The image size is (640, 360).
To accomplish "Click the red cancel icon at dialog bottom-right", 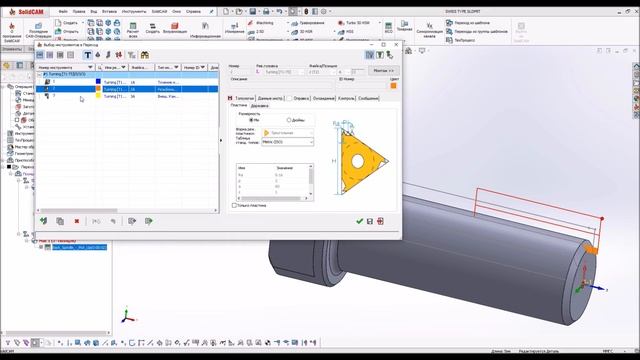I will tap(380, 221).
